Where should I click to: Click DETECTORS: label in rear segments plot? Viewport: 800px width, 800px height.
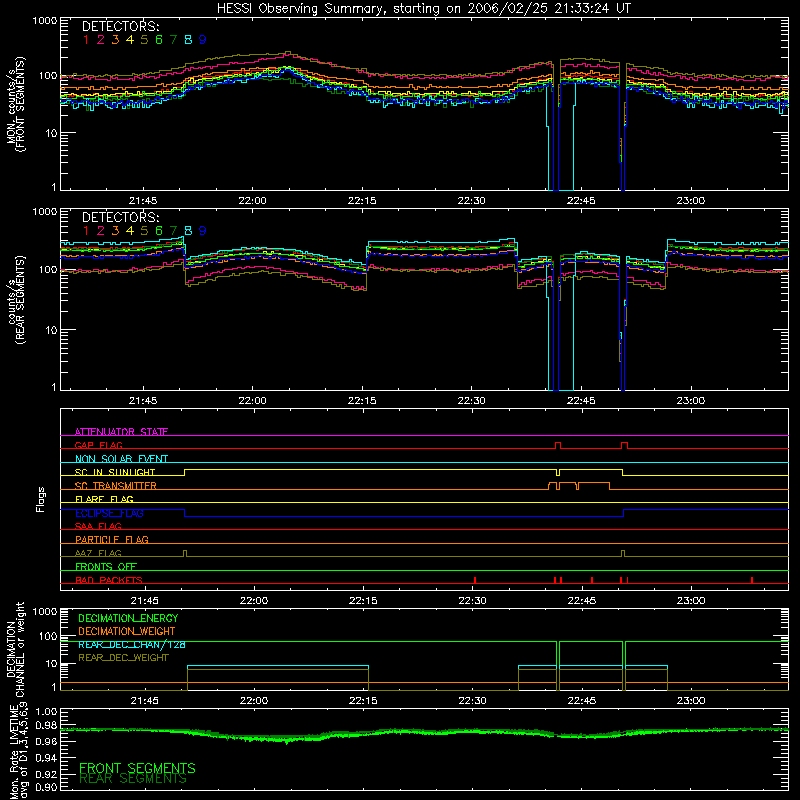tap(121, 217)
